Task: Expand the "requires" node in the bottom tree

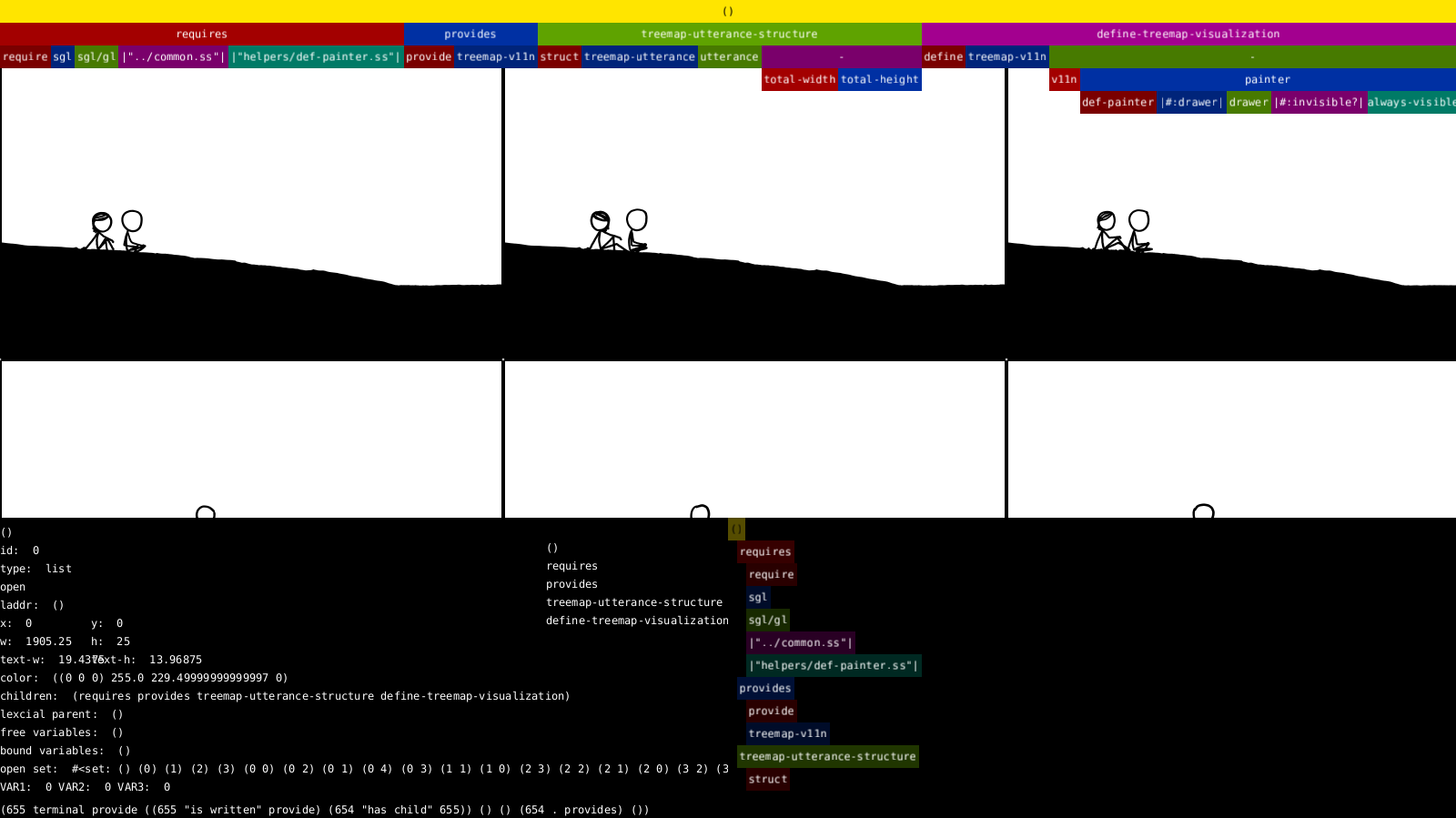Action: pyautogui.click(x=764, y=551)
